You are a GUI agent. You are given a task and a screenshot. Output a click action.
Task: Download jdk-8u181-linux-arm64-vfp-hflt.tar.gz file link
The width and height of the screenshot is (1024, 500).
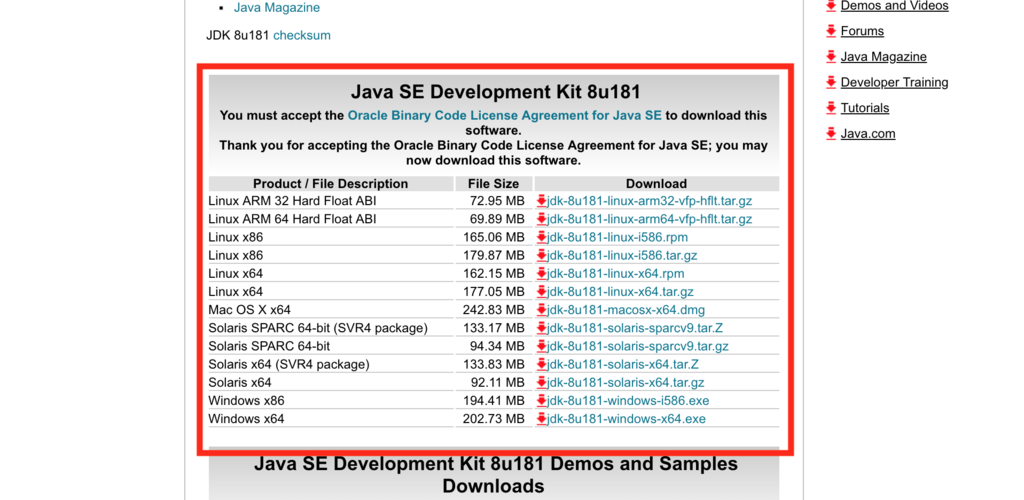click(x=650, y=219)
